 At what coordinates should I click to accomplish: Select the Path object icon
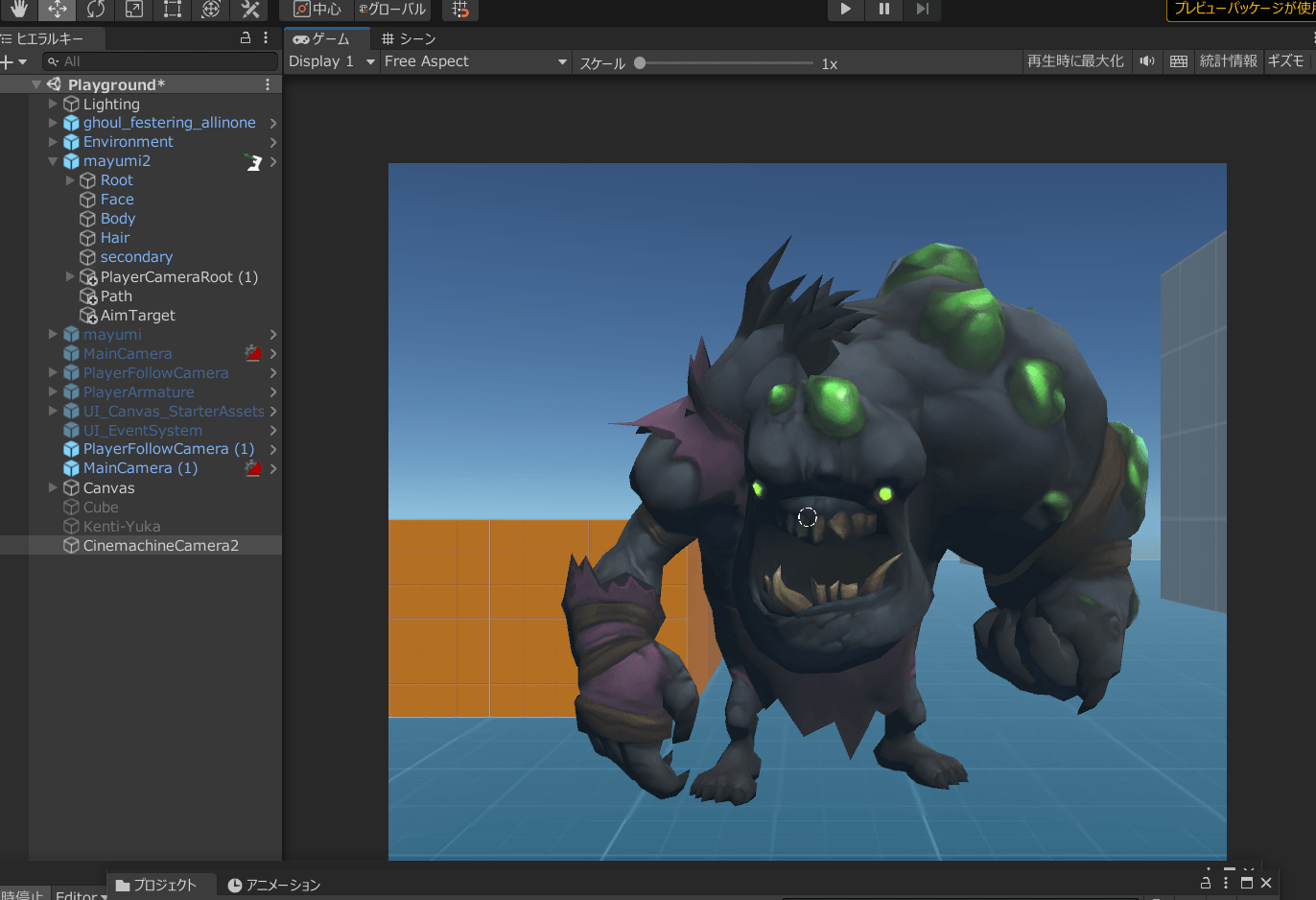click(x=88, y=296)
